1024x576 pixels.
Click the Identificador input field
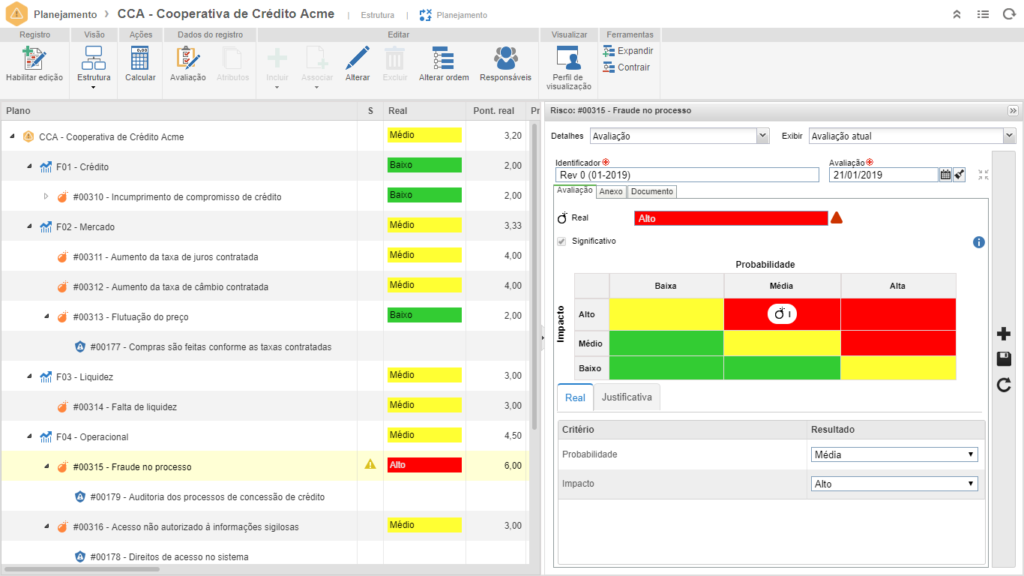pyautogui.click(x=686, y=174)
